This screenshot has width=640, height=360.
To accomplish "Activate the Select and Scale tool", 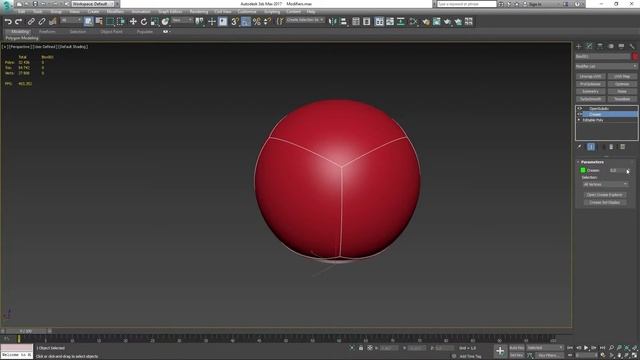I will click(x=154, y=22).
